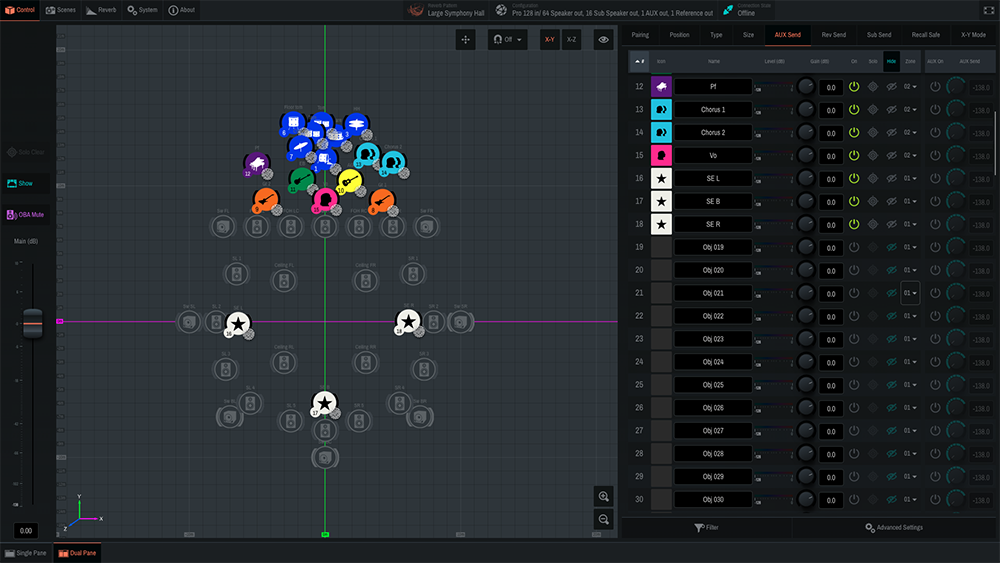Click the star icon of SE B row
Screen dimensions: 1000x563
(x=662, y=201)
